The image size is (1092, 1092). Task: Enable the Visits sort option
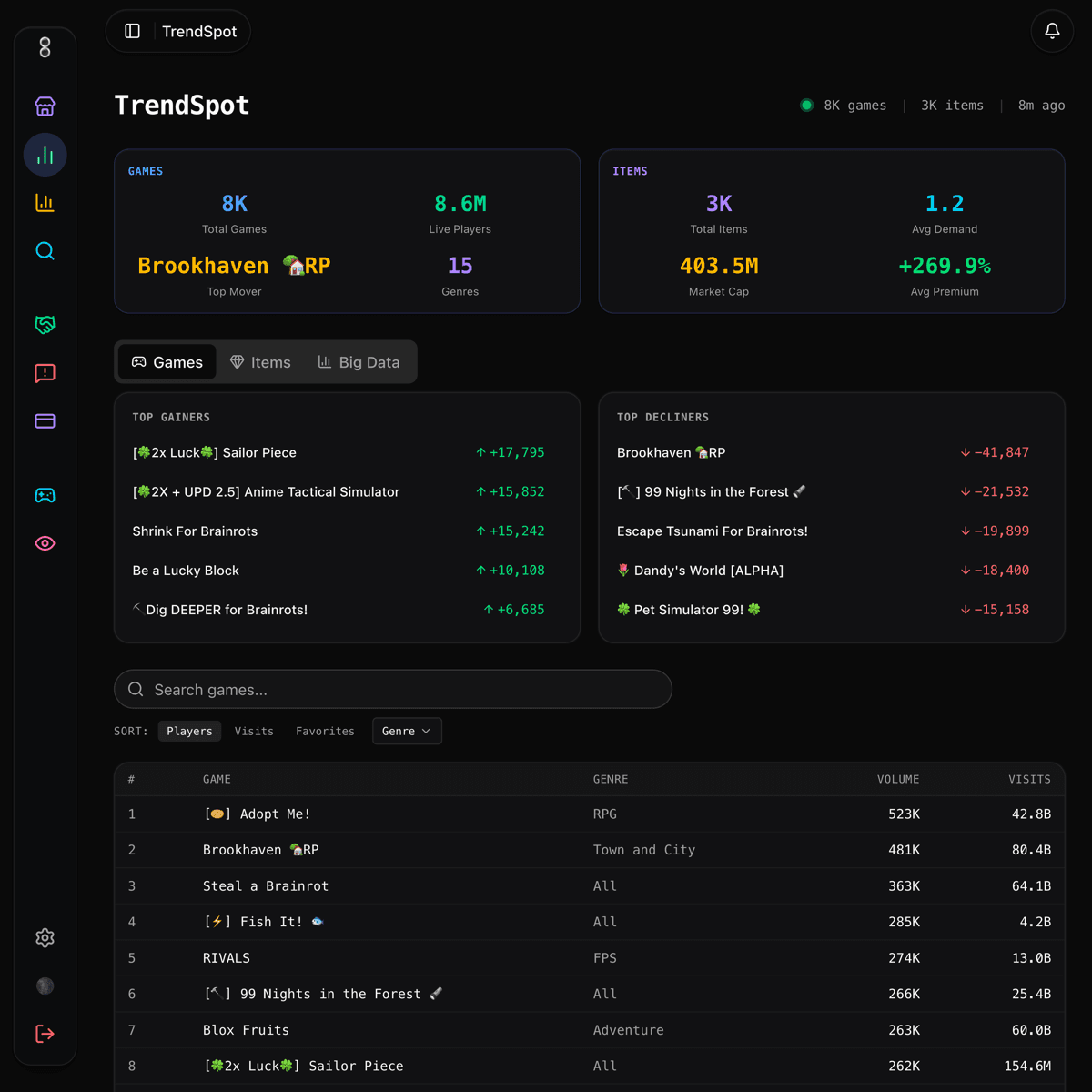pyautogui.click(x=254, y=731)
